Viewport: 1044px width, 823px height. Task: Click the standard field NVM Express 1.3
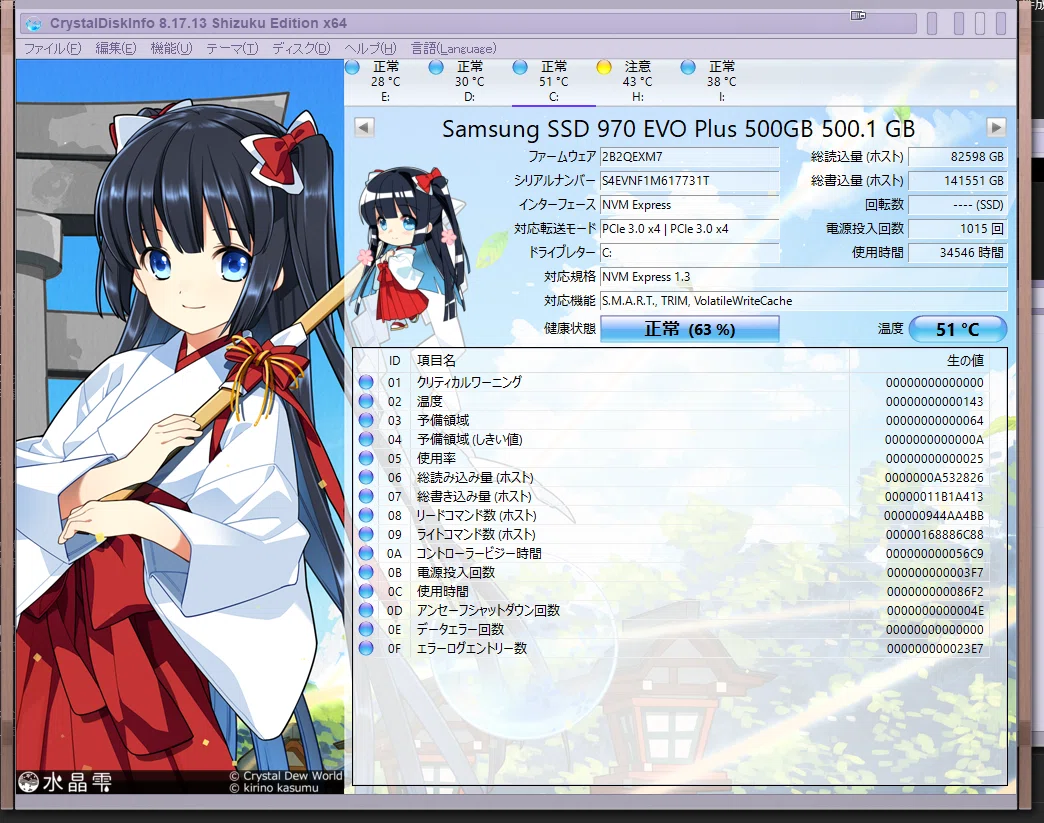(x=804, y=276)
